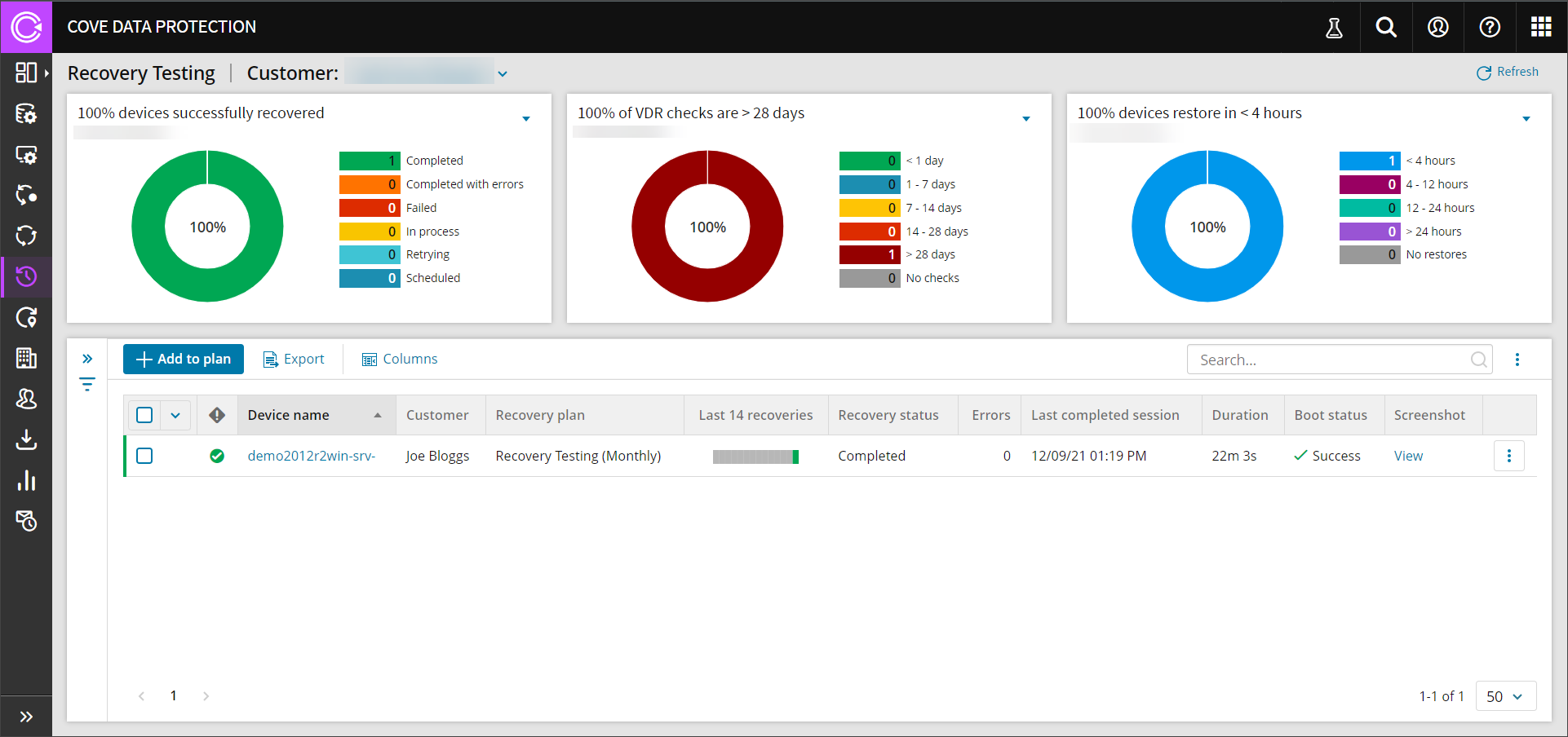Click the Add to plan button
Viewport: 1568px width, 737px height.
click(184, 359)
